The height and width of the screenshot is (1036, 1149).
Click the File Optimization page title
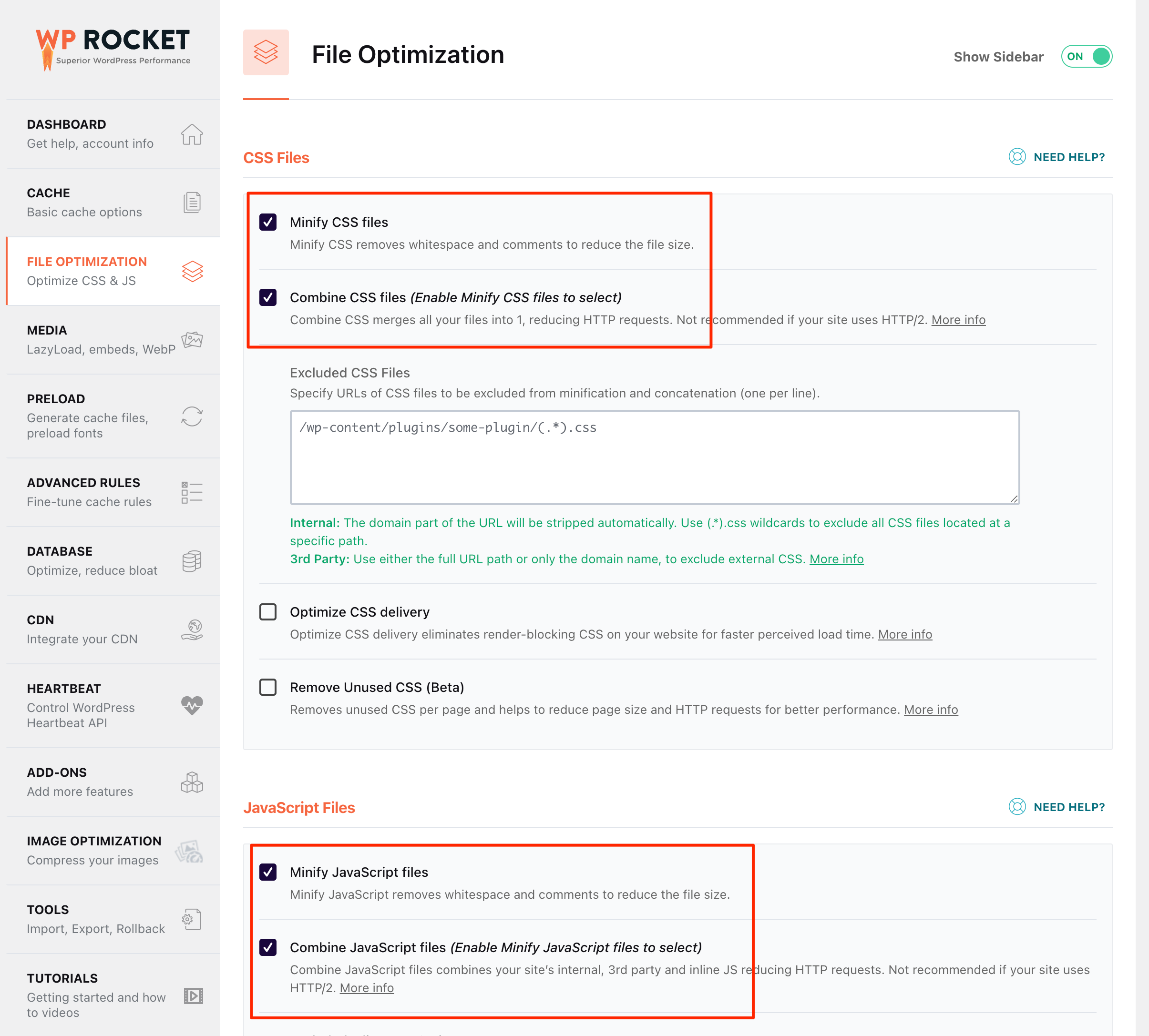pos(408,55)
